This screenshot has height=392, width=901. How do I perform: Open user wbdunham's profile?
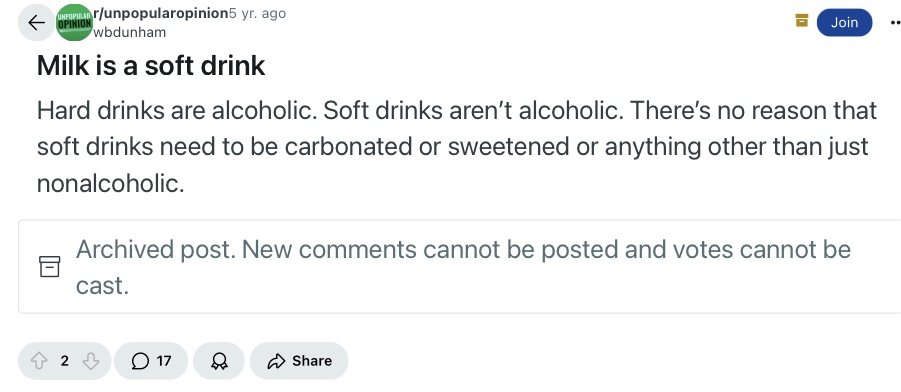tap(130, 33)
